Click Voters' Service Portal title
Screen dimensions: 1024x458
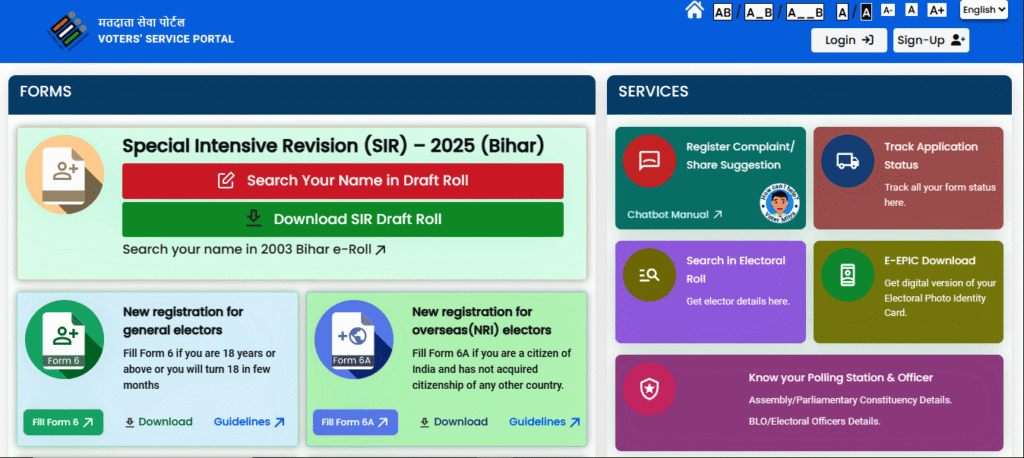pos(166,39)
